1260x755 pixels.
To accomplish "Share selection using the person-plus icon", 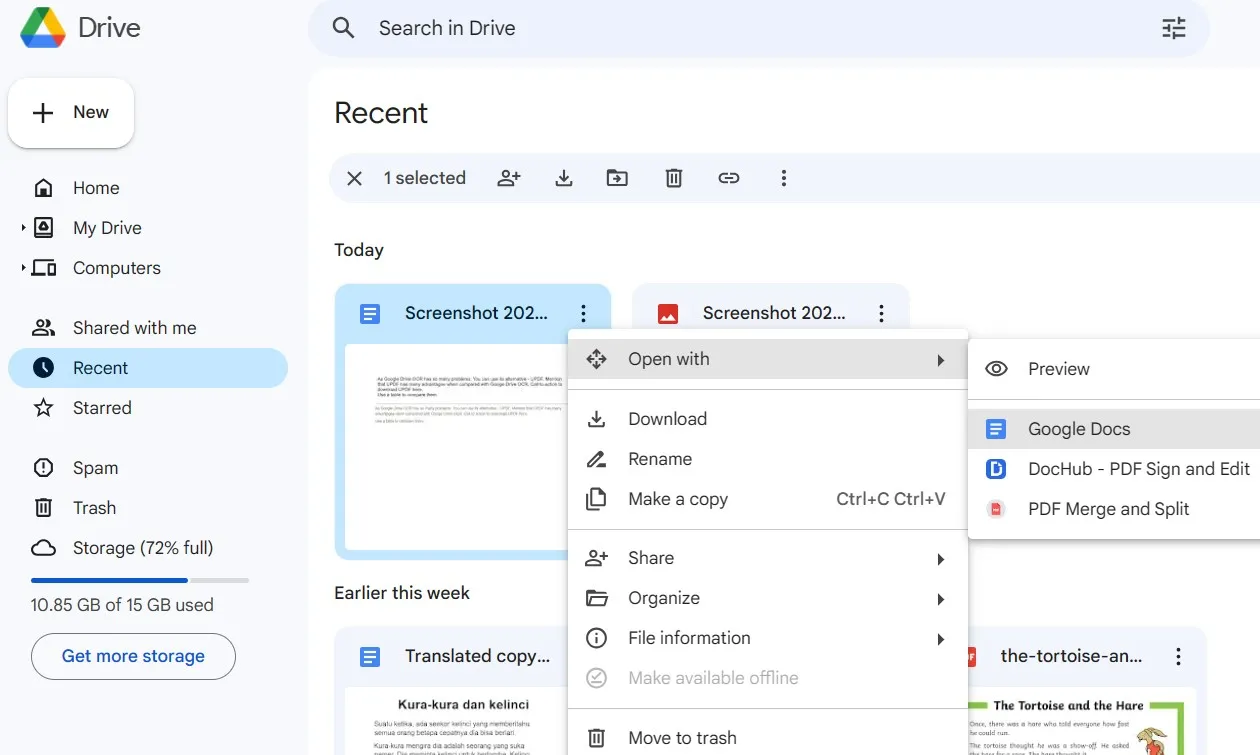I will pyautogui.click(x=509, y=177).
